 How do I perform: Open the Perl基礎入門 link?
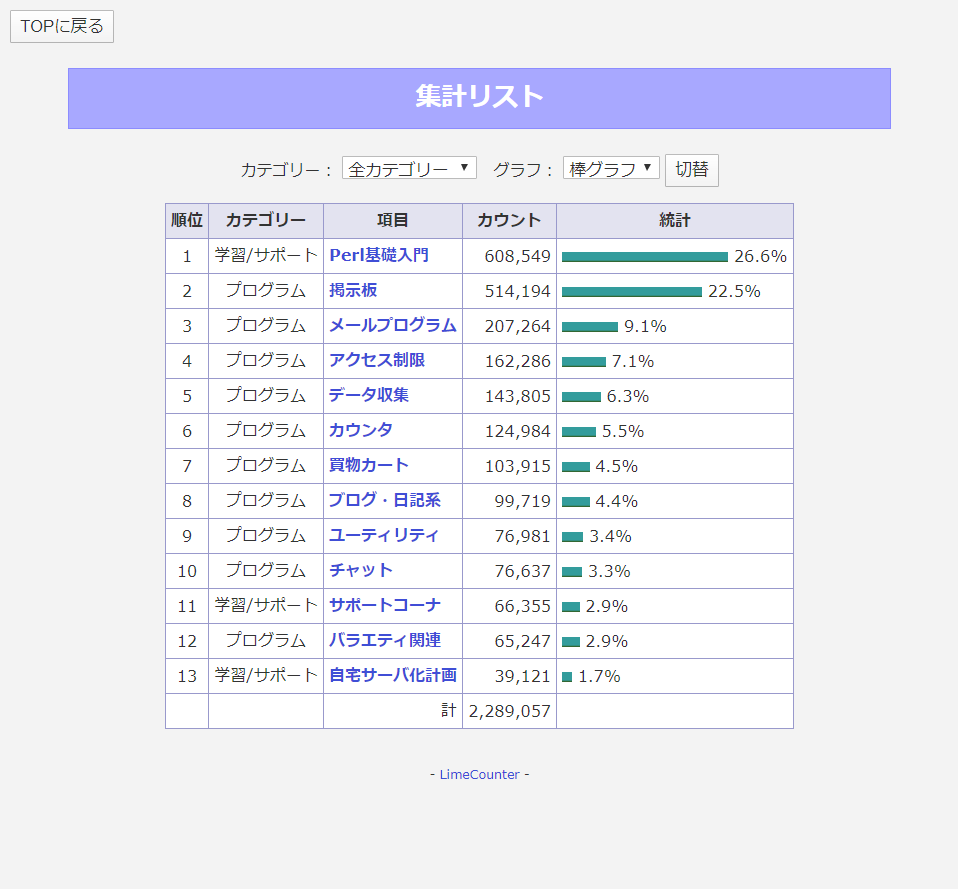click(379, 256)
